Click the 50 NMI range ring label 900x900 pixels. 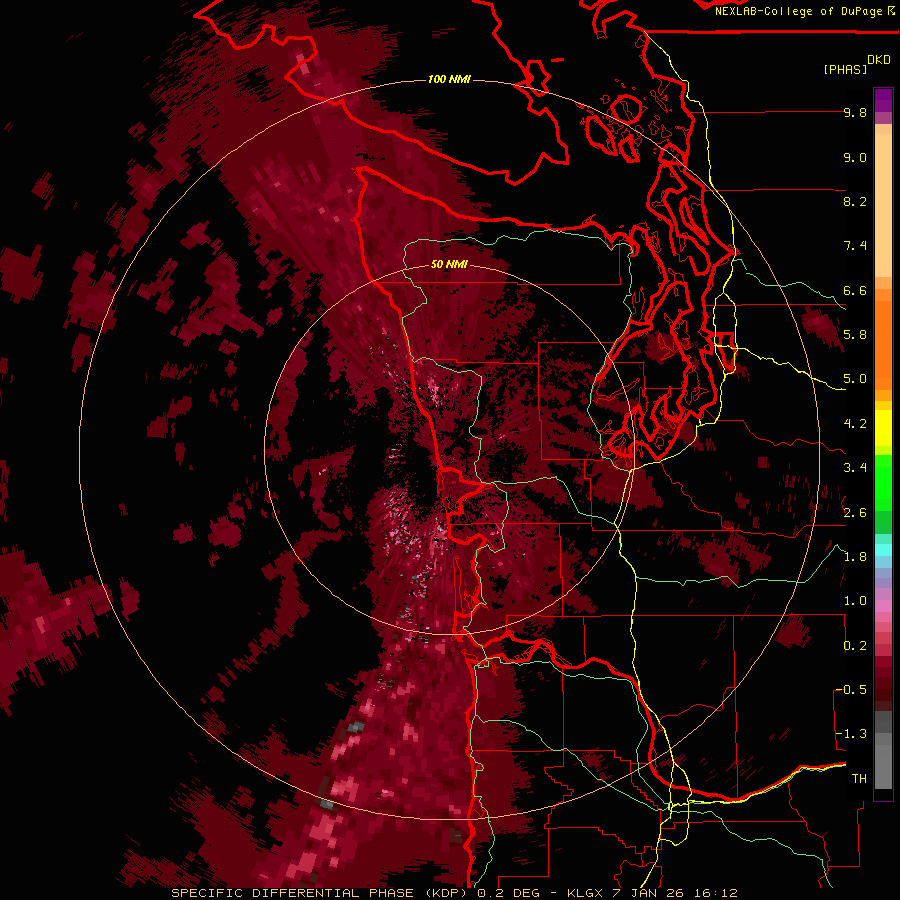[x=449, y=264]
